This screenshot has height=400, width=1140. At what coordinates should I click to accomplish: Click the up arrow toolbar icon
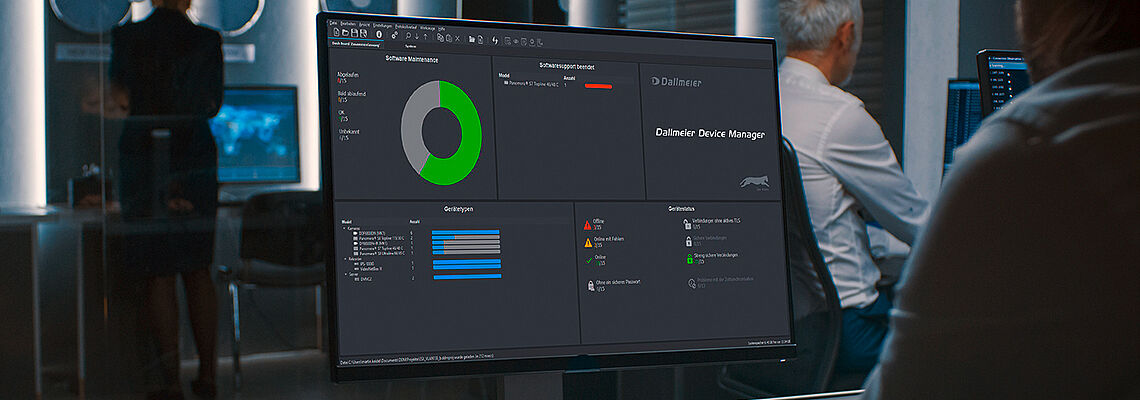coord(425,37)
